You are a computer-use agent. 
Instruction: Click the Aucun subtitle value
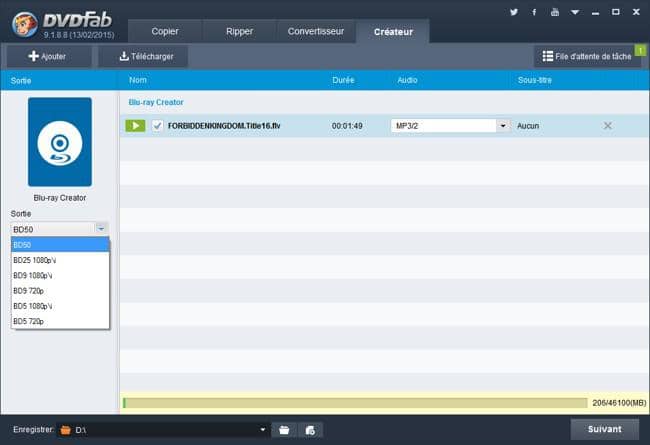click(x=528, y=126)
